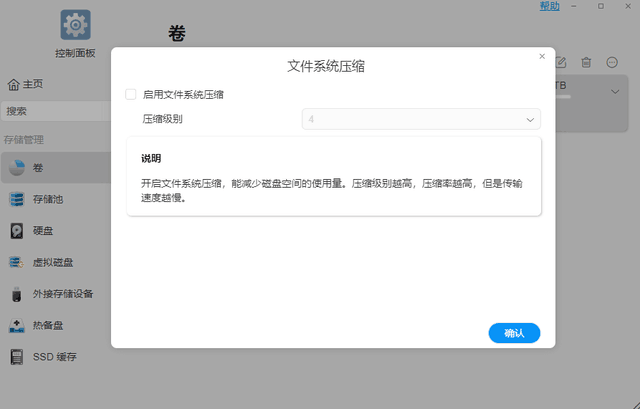Select the 卷 volume pie icon
Image resolution: width=640 pixels, height=409 pixels.
17,167
